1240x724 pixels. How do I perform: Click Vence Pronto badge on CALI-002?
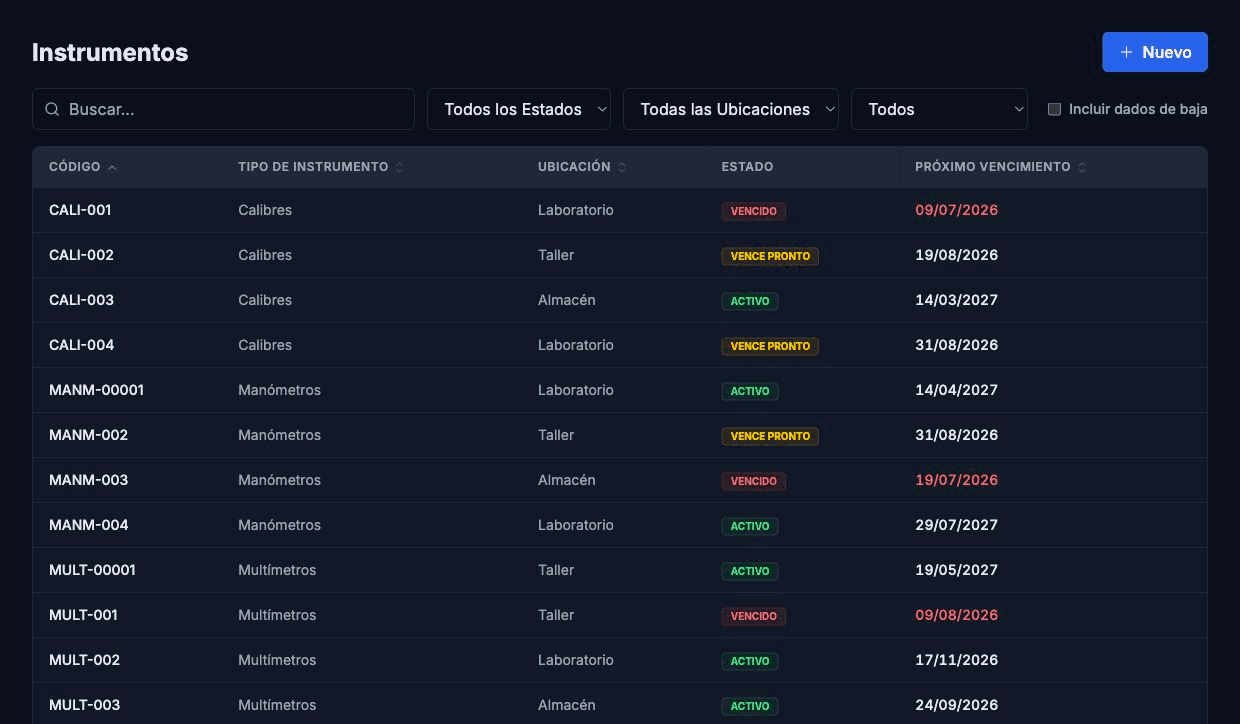pyautogui.click(x=770, y=256)
